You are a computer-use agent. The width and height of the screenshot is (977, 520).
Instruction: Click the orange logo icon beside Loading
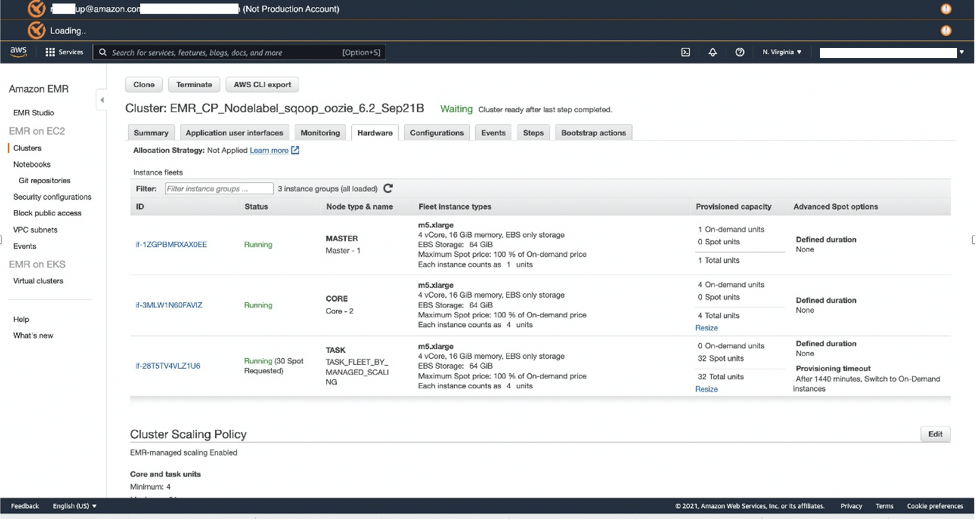(36, 30)
